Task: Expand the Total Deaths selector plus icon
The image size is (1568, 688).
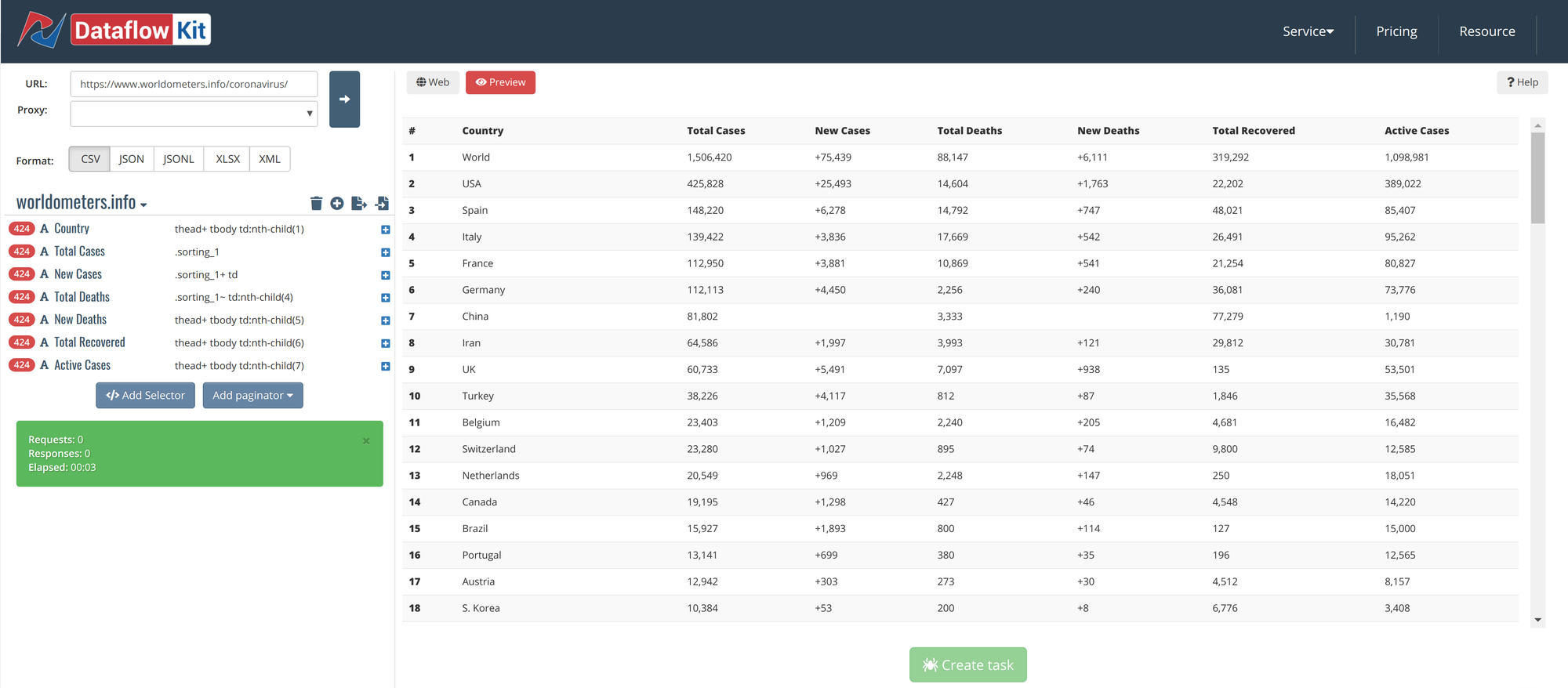Action: pos(385,298)
